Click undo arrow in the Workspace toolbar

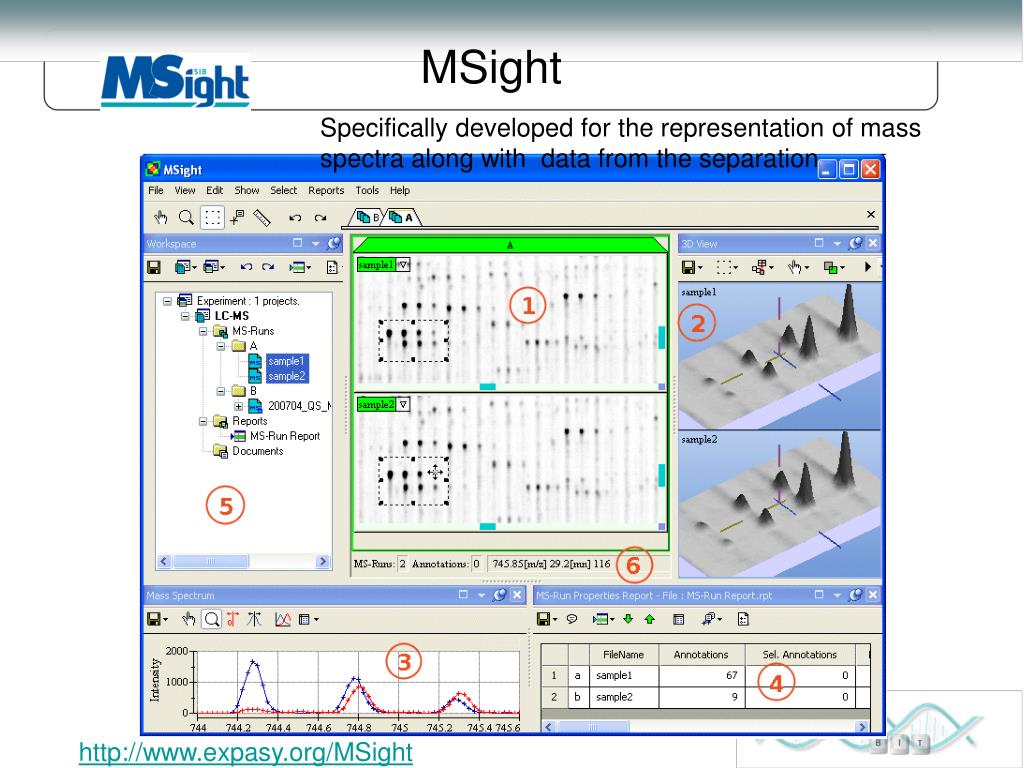click(x=246, y=266)
